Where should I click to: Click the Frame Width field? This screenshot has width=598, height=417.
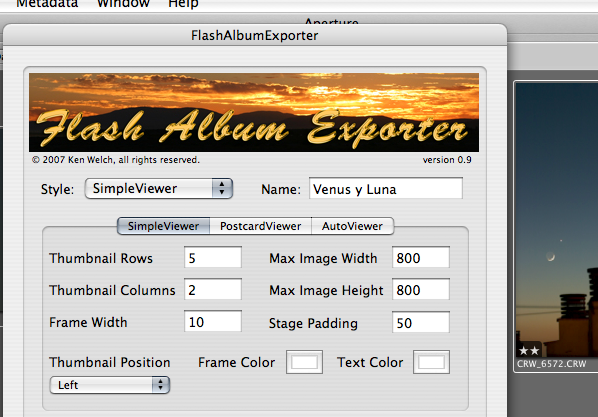(213, 322)
